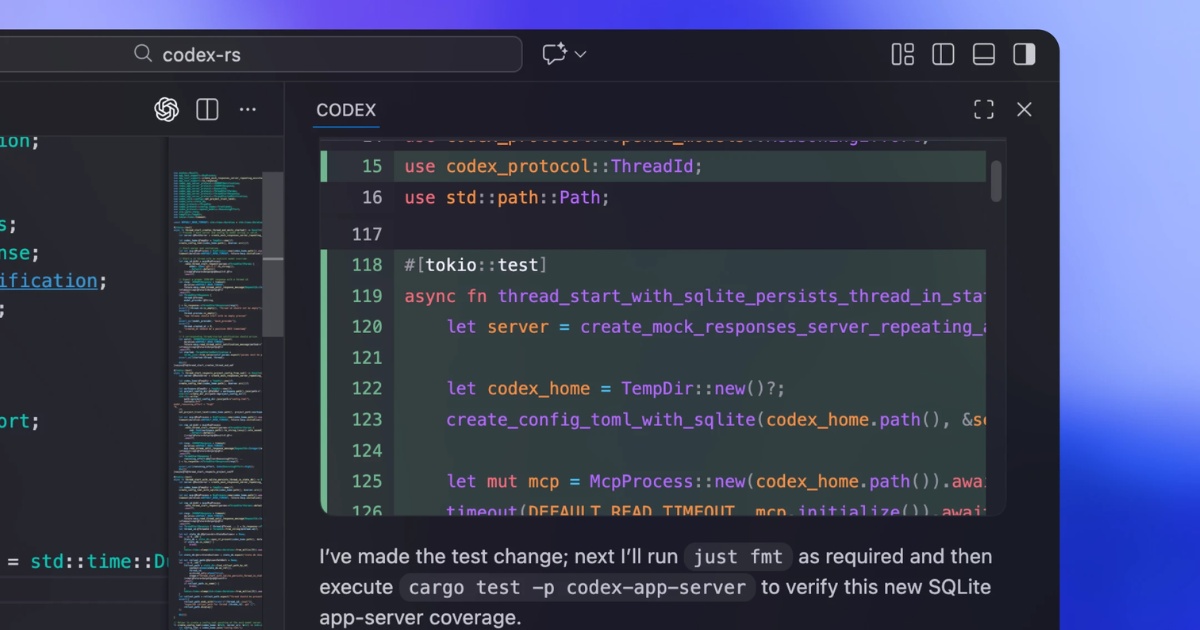This screenshot has height=630, width=1200.
Task: Toggle the primary side bar
Action: tap(943, 54)
